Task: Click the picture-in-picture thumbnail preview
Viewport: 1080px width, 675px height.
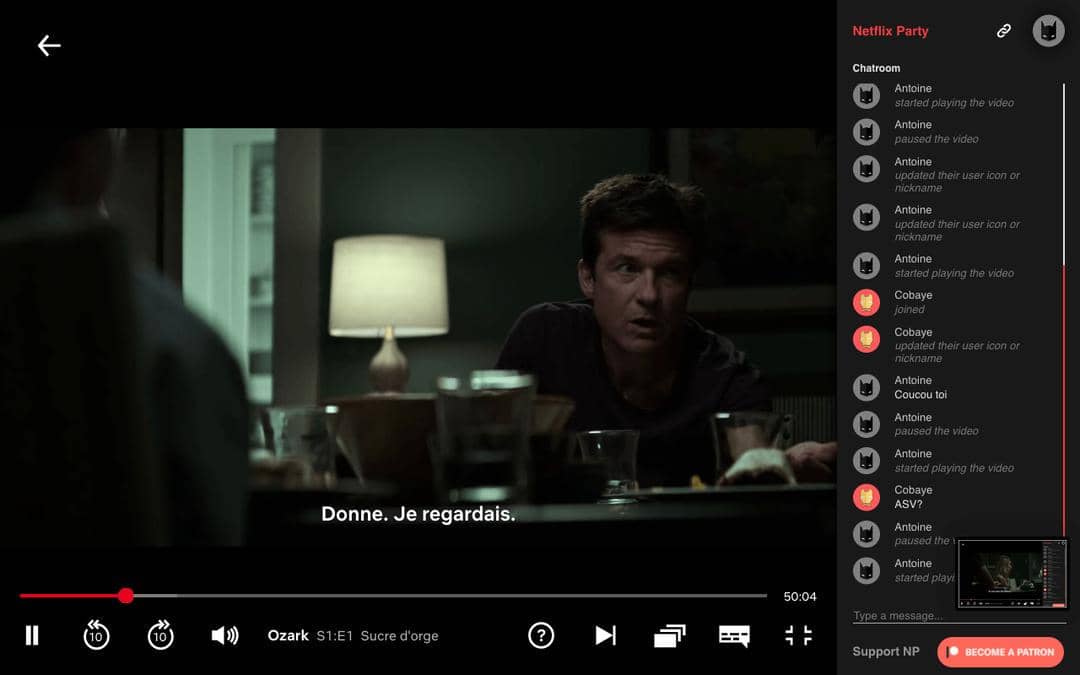Action: coord(1012,574)
